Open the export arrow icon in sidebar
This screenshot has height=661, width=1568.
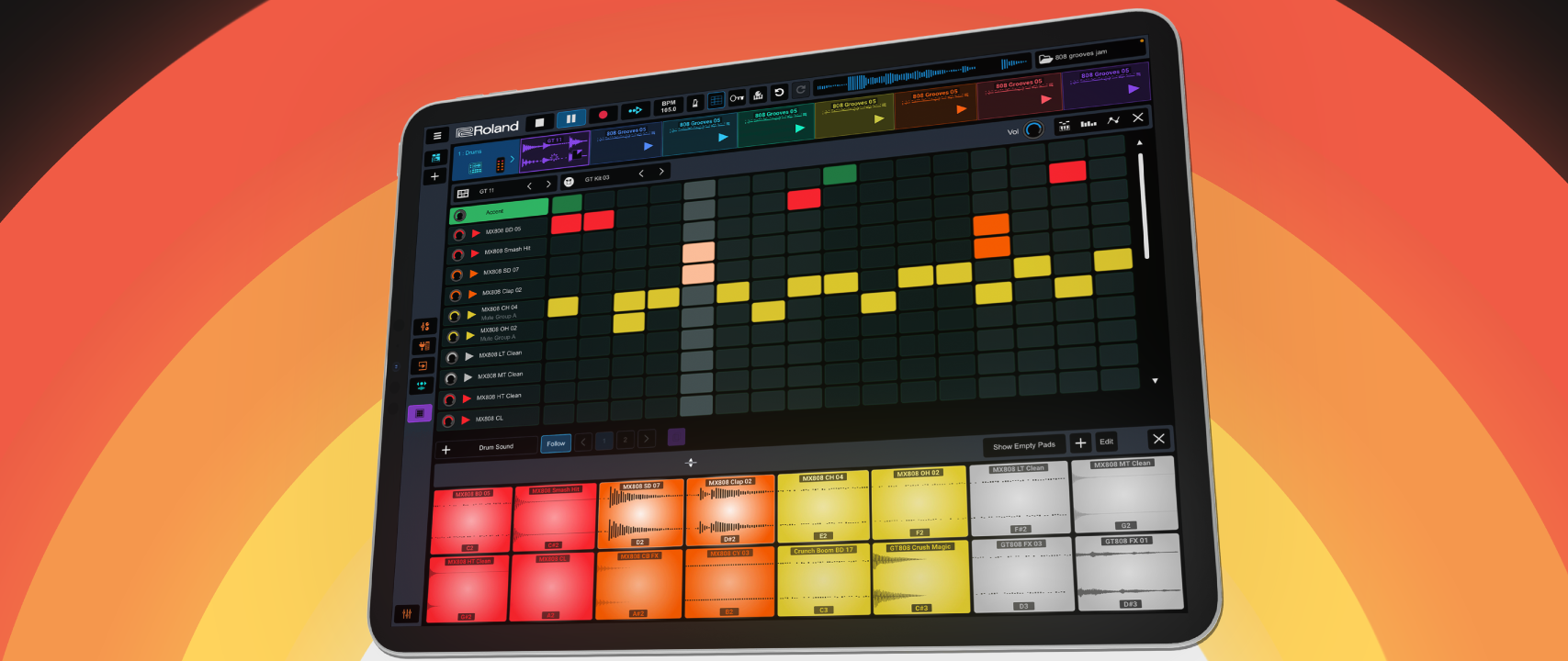coord(423,365)
